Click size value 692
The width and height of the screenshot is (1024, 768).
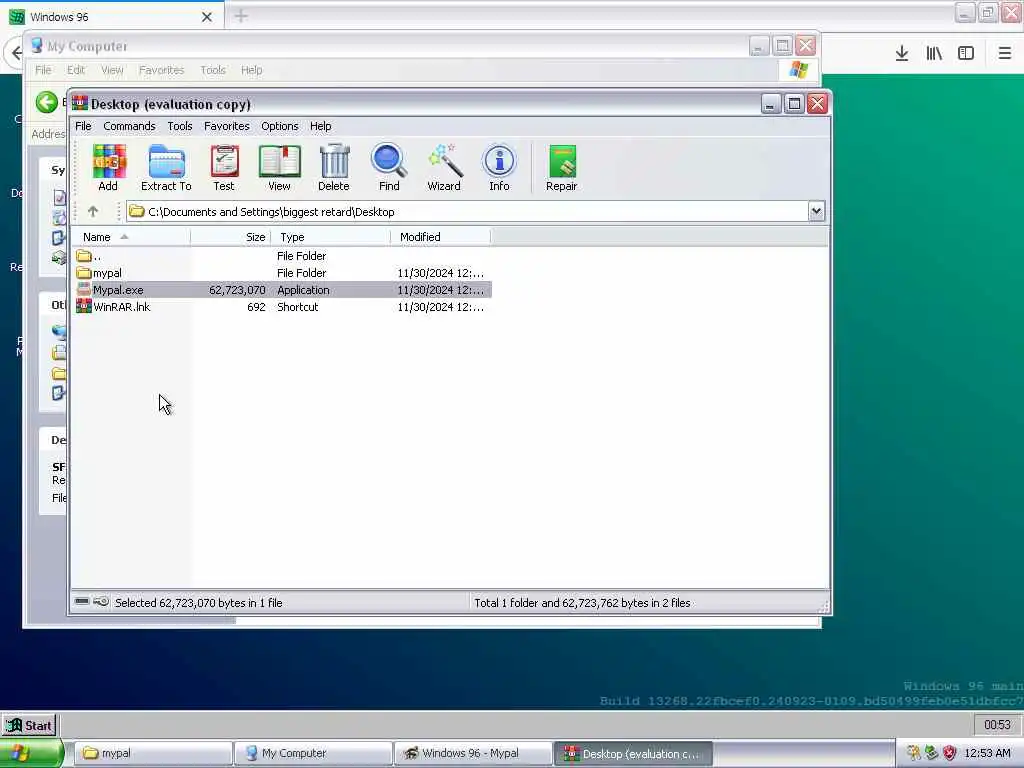pos(256,306)
